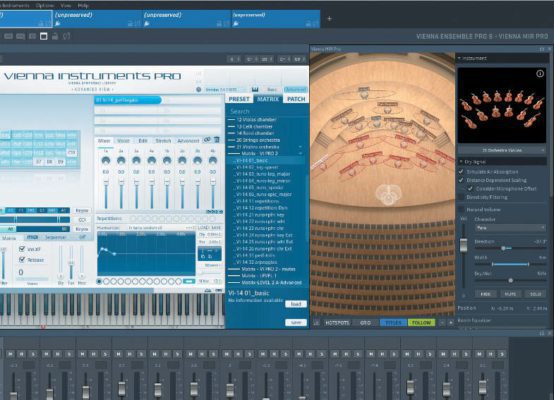Toggle Consider Microphone Offset checkbox

tap(470, 188)
